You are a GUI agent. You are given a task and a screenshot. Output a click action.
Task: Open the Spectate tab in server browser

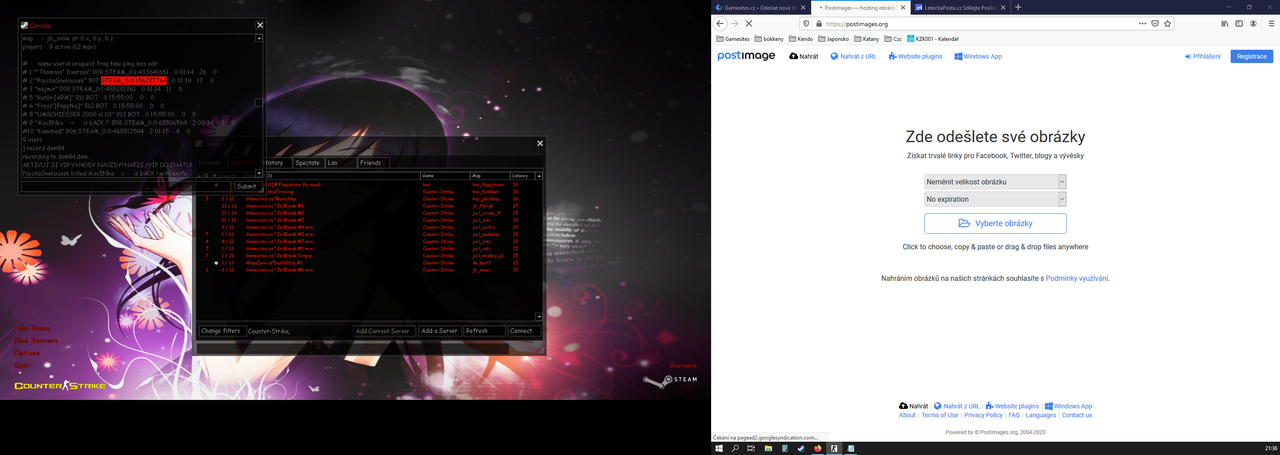point(307,163)
